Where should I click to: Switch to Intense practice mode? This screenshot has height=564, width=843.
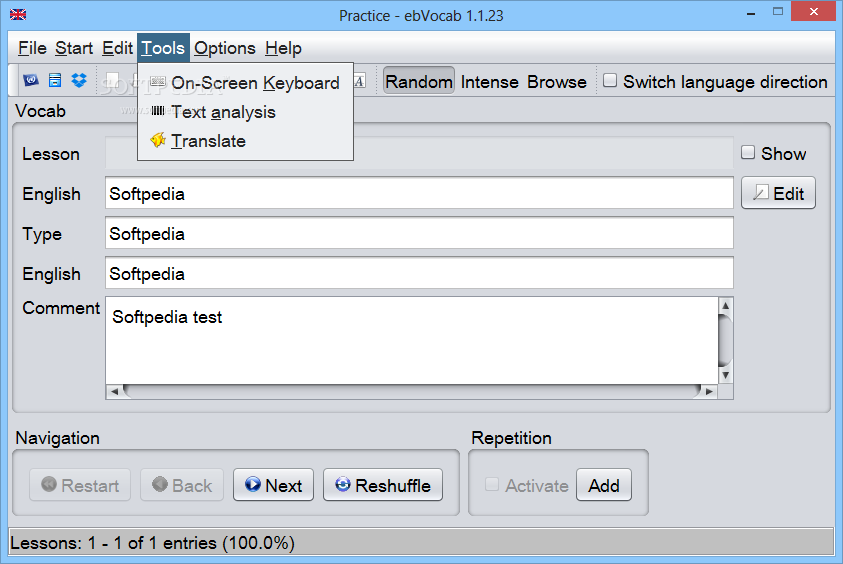pyautogui.click(x=490, y=82)
